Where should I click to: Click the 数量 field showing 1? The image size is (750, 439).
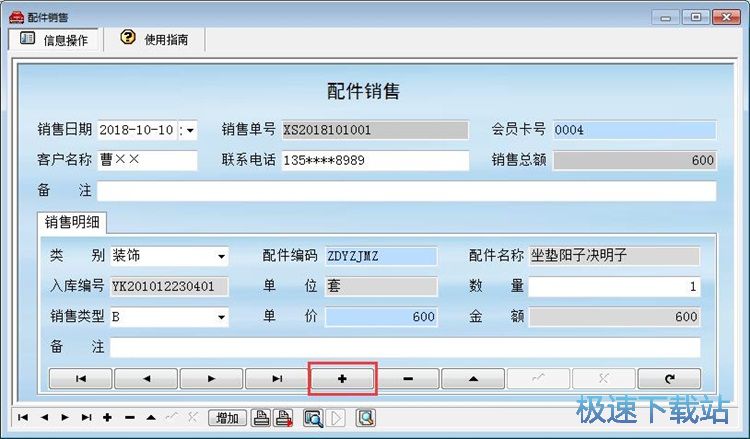coord(615,286)
